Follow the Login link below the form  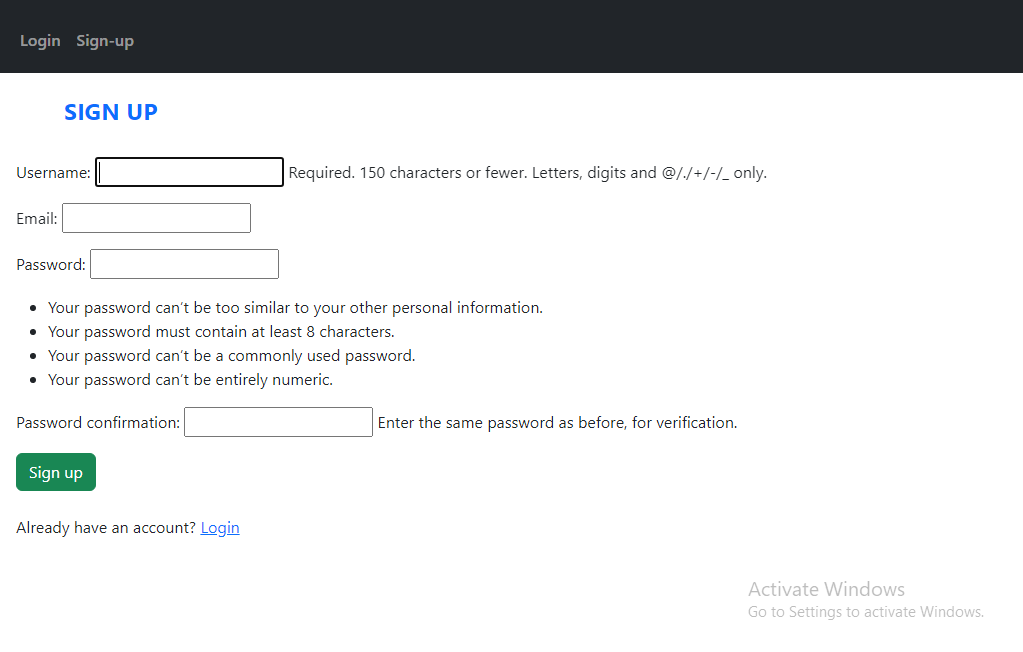pos(220,527)
